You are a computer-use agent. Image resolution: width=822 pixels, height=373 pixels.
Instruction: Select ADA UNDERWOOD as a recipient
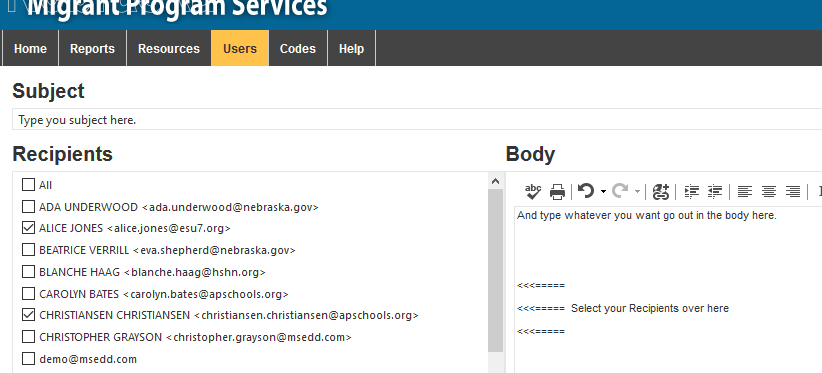pos(28,206)
